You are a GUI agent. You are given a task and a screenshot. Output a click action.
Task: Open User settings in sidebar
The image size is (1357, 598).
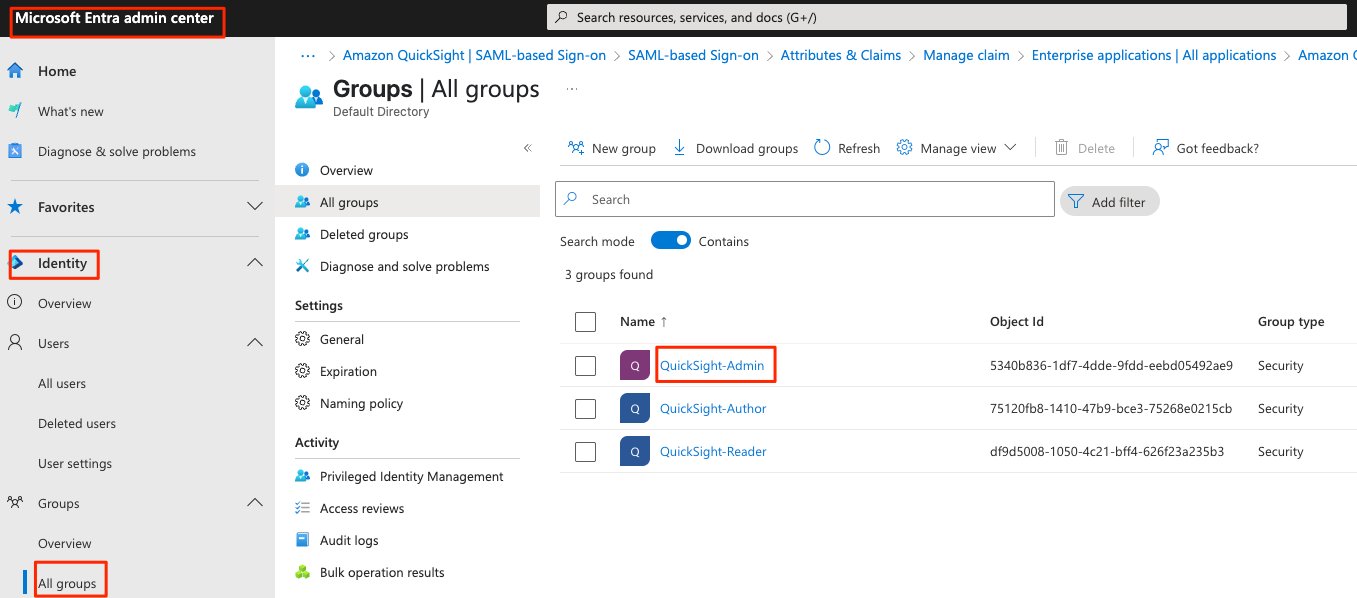75,463
